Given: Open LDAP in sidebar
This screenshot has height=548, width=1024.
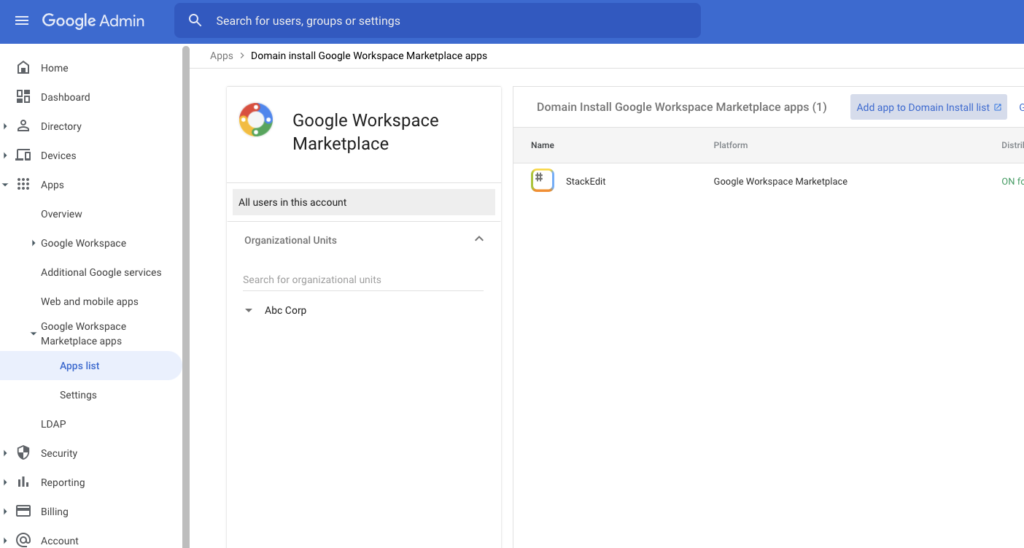Looking at the screenshot, I should 53,424.
